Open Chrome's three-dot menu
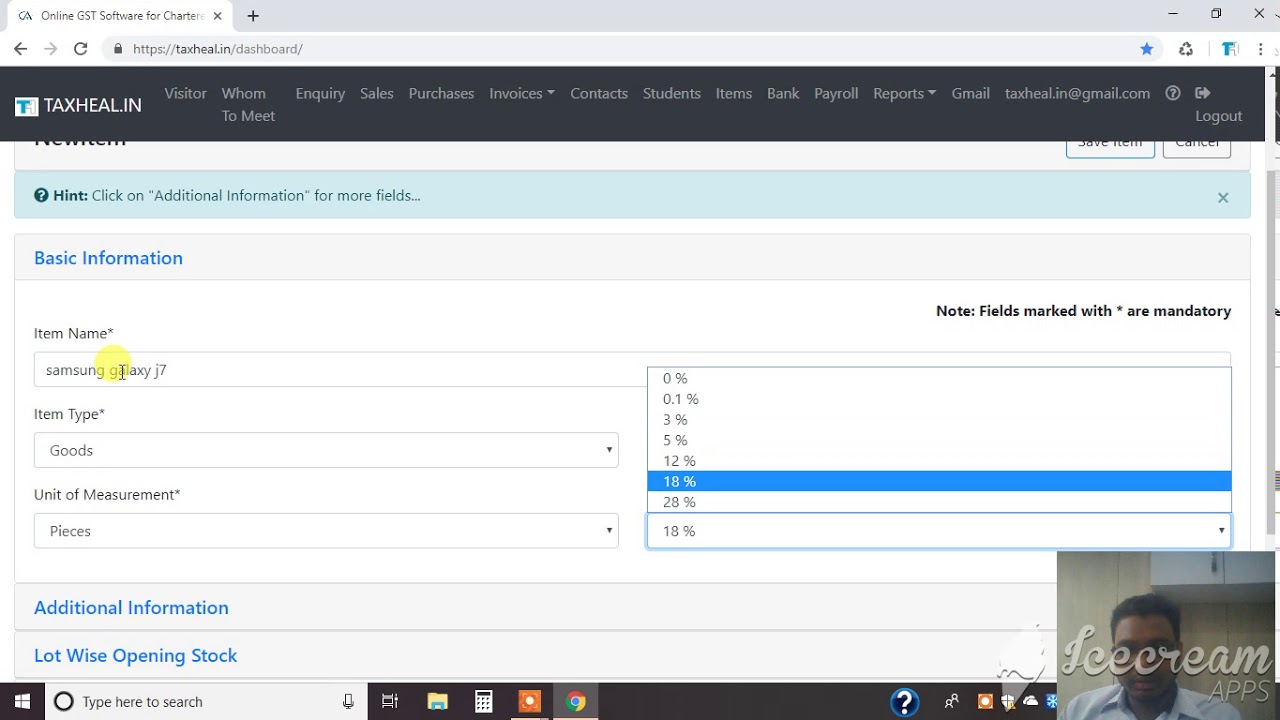Screen dimensions: 1280x720 pyautogui.click(x=1261, y=49)
